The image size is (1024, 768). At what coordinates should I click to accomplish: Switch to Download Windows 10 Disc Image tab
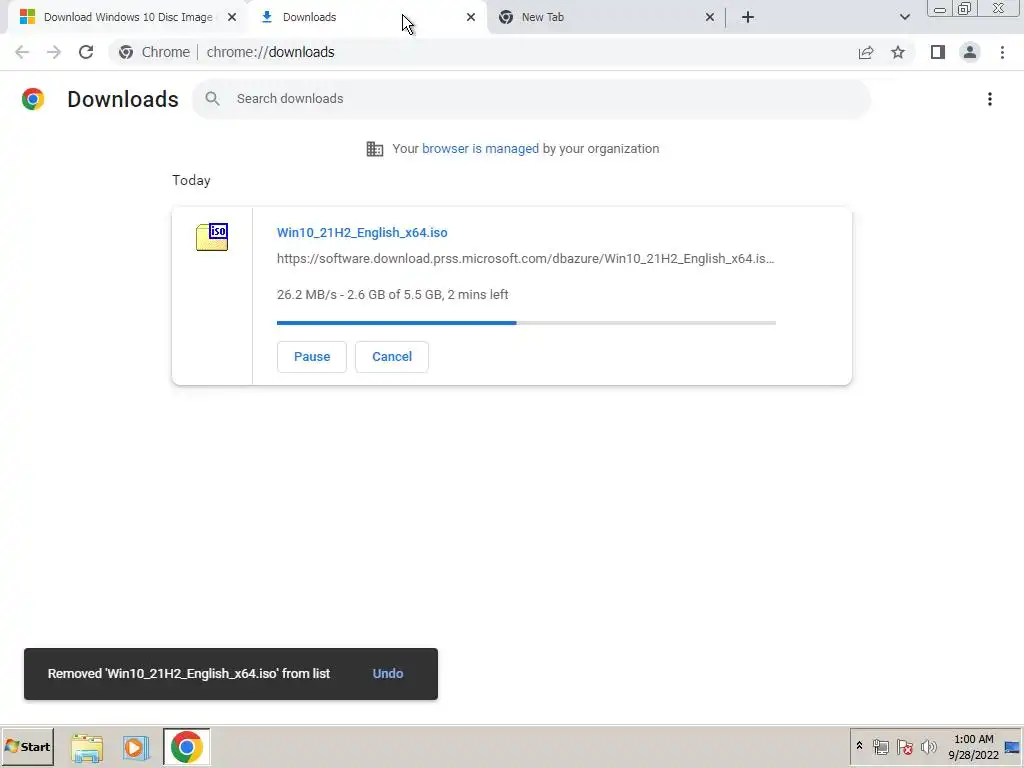(x=128, y=17)
